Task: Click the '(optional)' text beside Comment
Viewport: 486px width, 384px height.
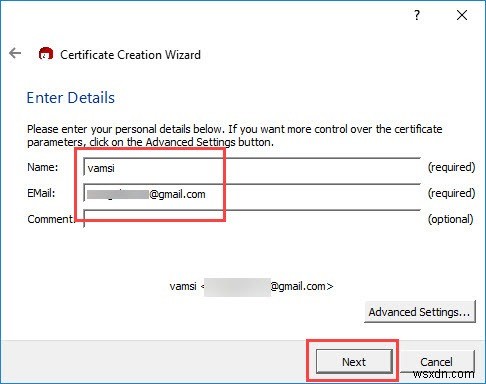Action: pyautogui.click(x=450, y=219)
